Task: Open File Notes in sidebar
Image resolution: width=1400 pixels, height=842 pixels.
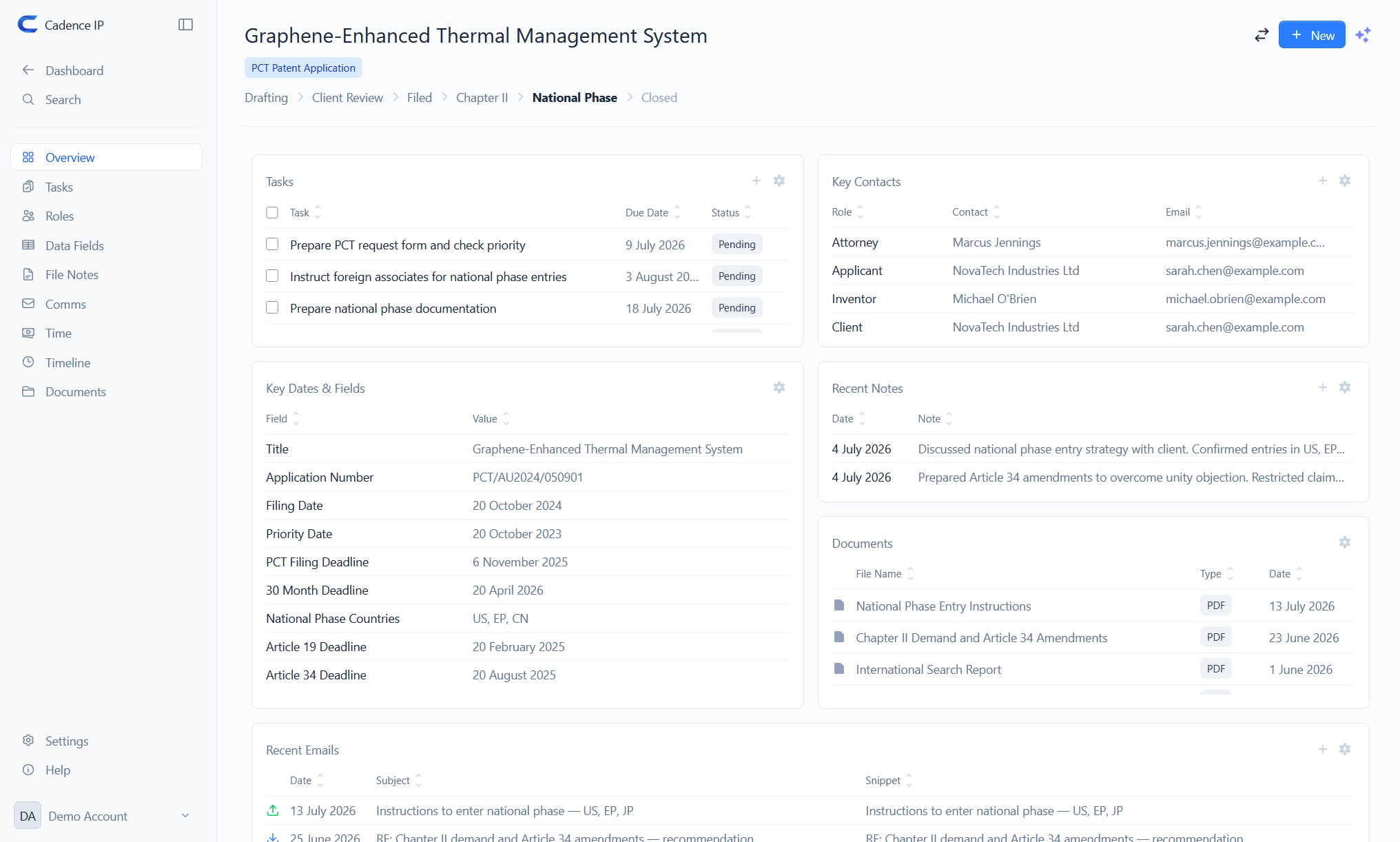Action: (x=107, y=274)
